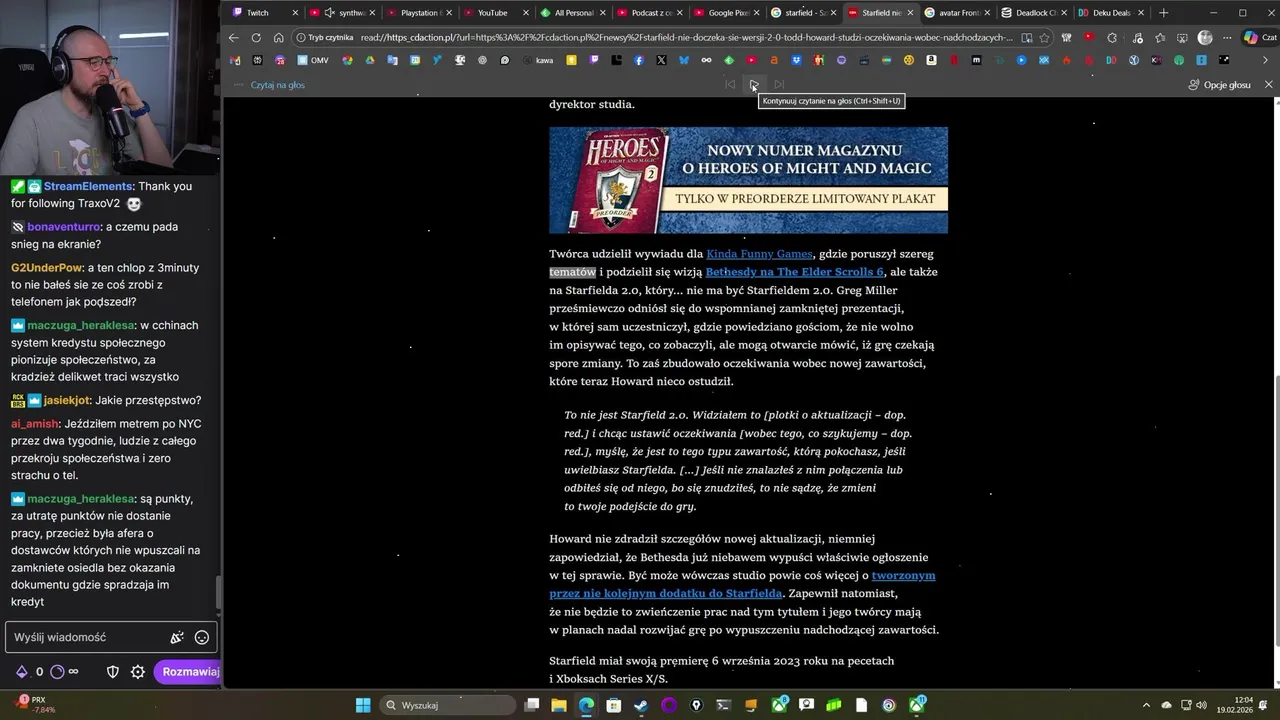Click Czytaj na głos label
Image resolution: width=1280 pixels, height=720 pixels.
pos(278,85)
